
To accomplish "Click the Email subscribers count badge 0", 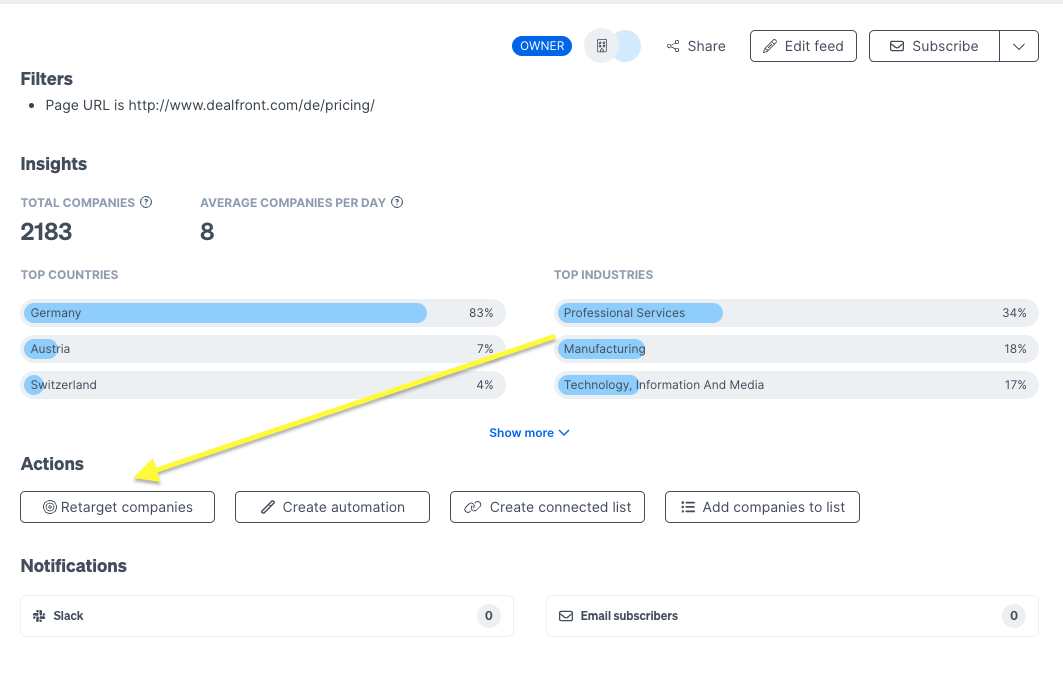I will pos(1014,616).
